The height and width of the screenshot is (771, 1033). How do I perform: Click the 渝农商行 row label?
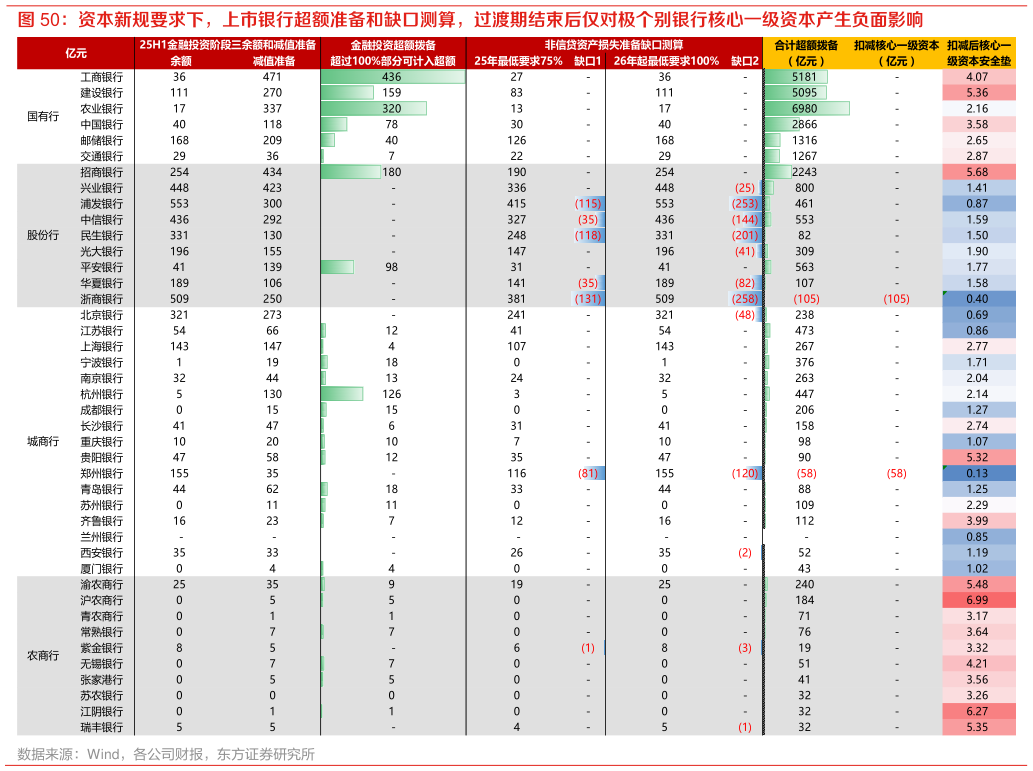101,584
